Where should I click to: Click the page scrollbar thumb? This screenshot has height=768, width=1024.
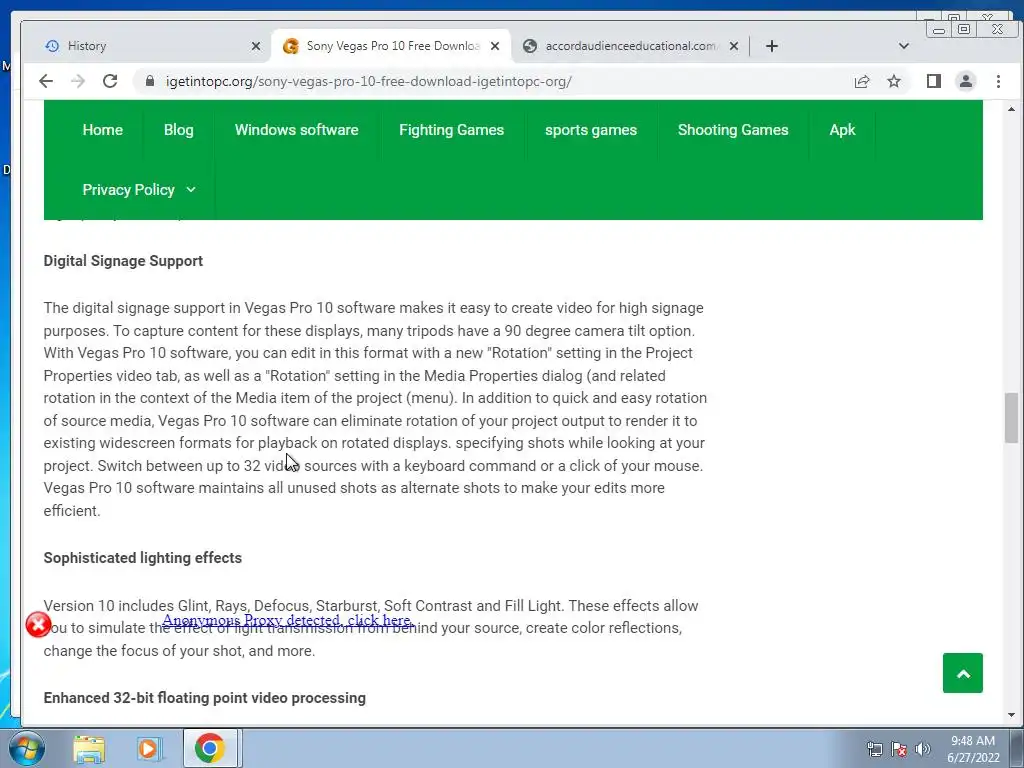coord(1011,418)
